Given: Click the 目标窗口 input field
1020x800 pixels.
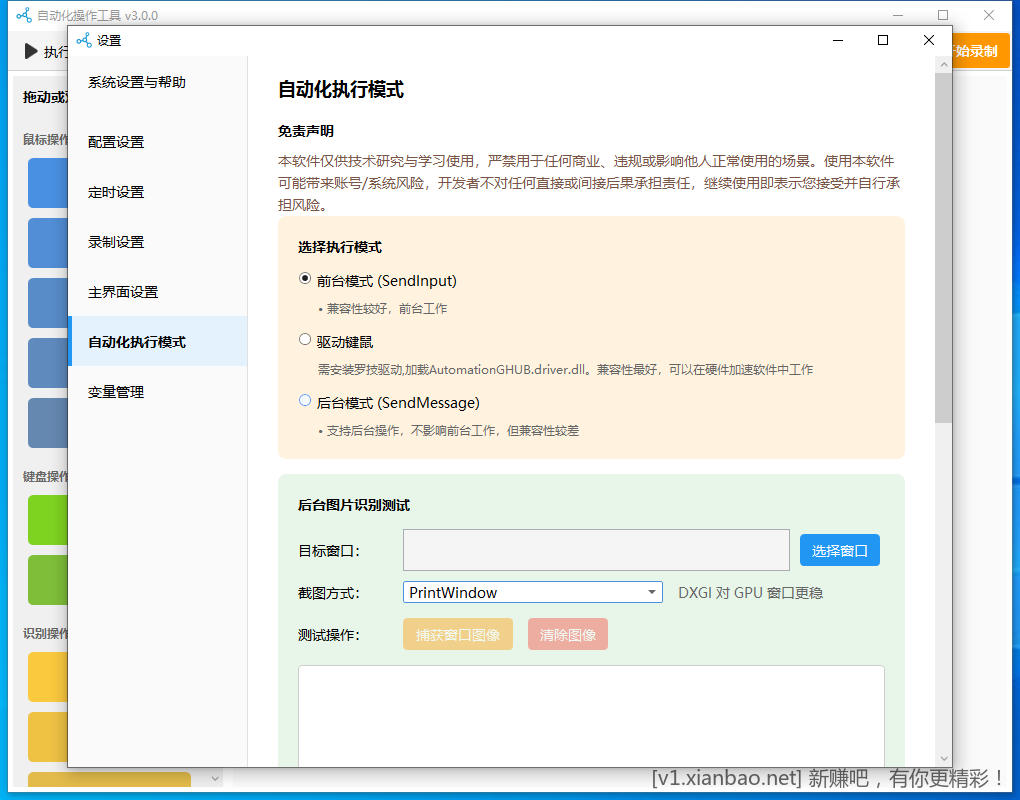Looking at the screenshot, I should pyautogui.click(x=596, y=549).
